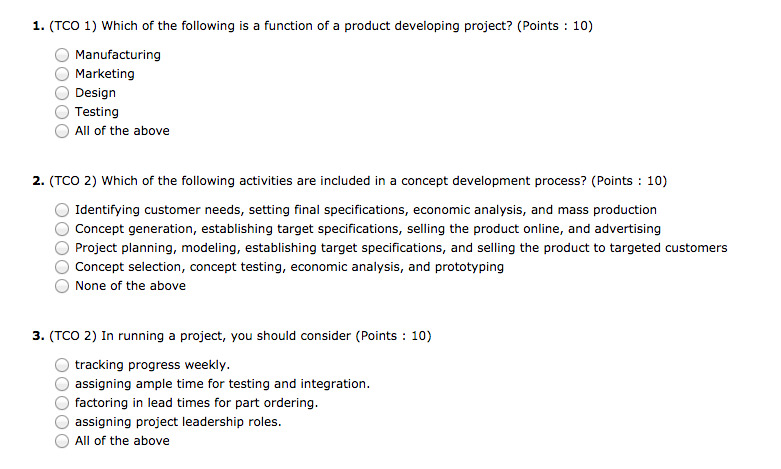Select Testing for question 1
This screenshot has height=469, width=781.
pyautogui.click(x=62, y=112)
